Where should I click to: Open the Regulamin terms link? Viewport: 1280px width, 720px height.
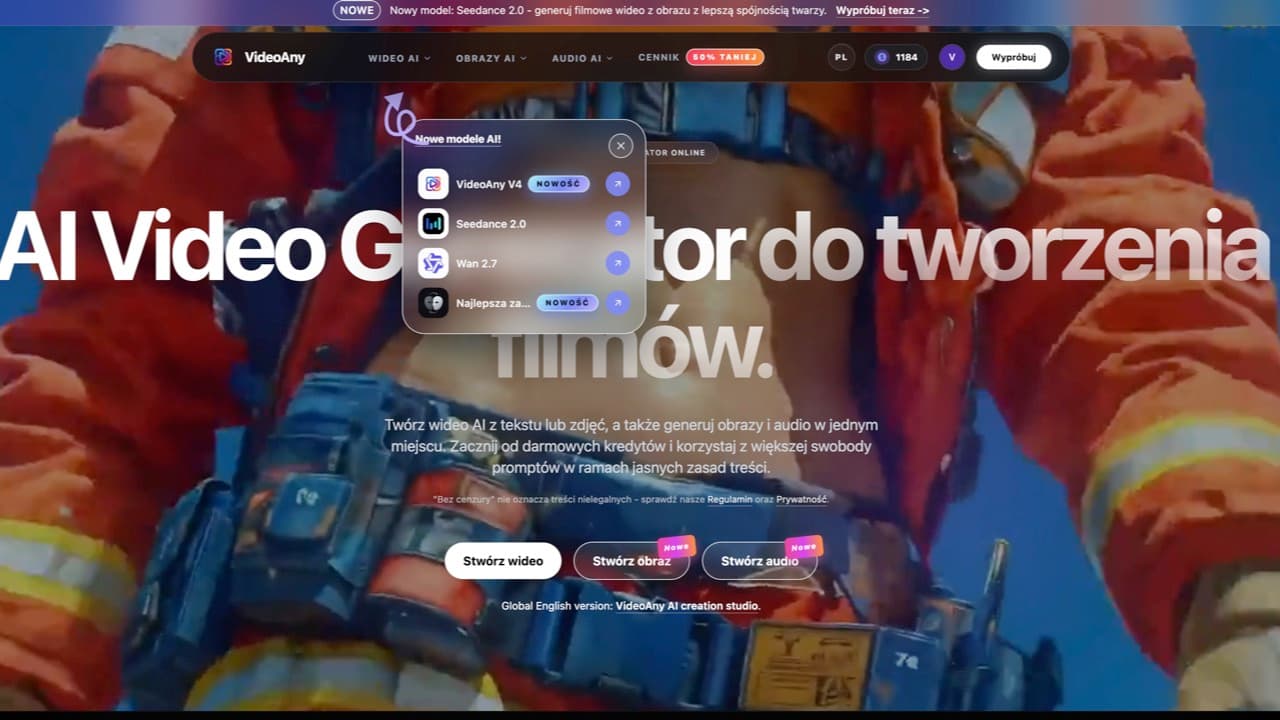click(x=729, y=499)
